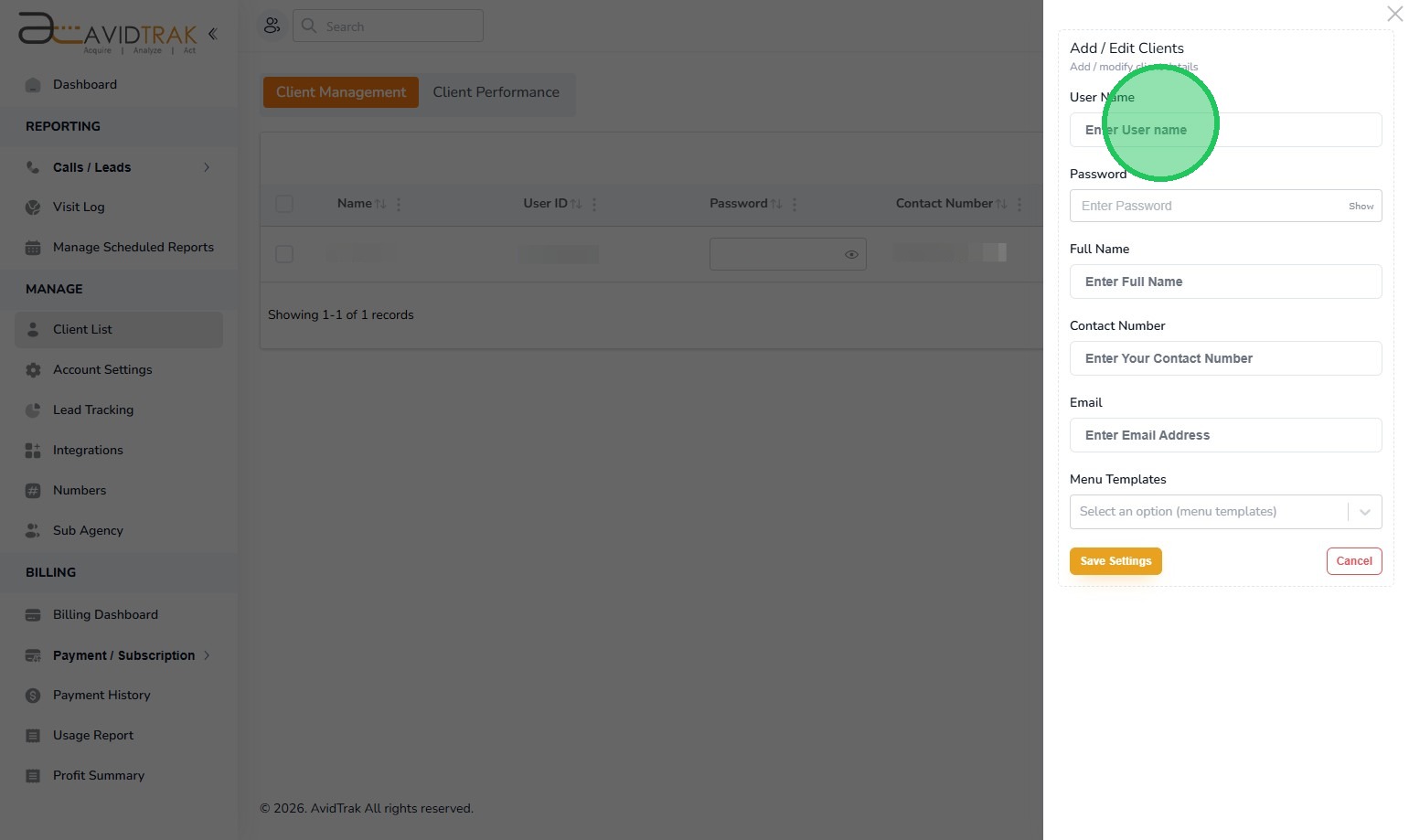Click the Visit Log icon
1409x840 pixels.
click(x=33, y=207)
